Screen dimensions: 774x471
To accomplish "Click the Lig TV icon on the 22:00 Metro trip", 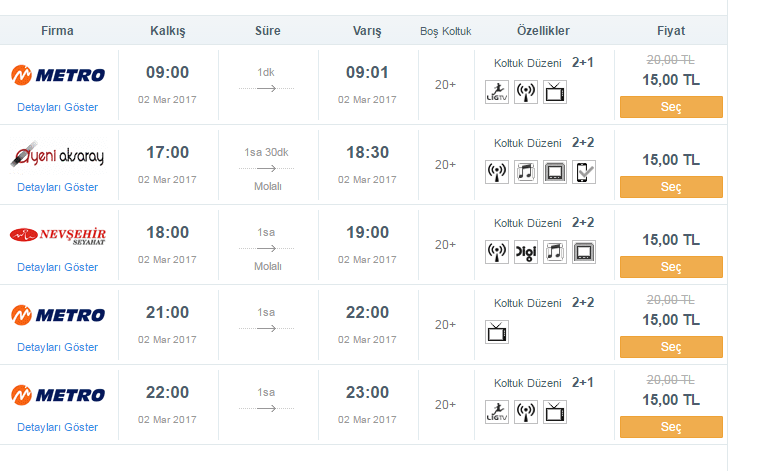I will pyautogui.click(x=497, y=411).
